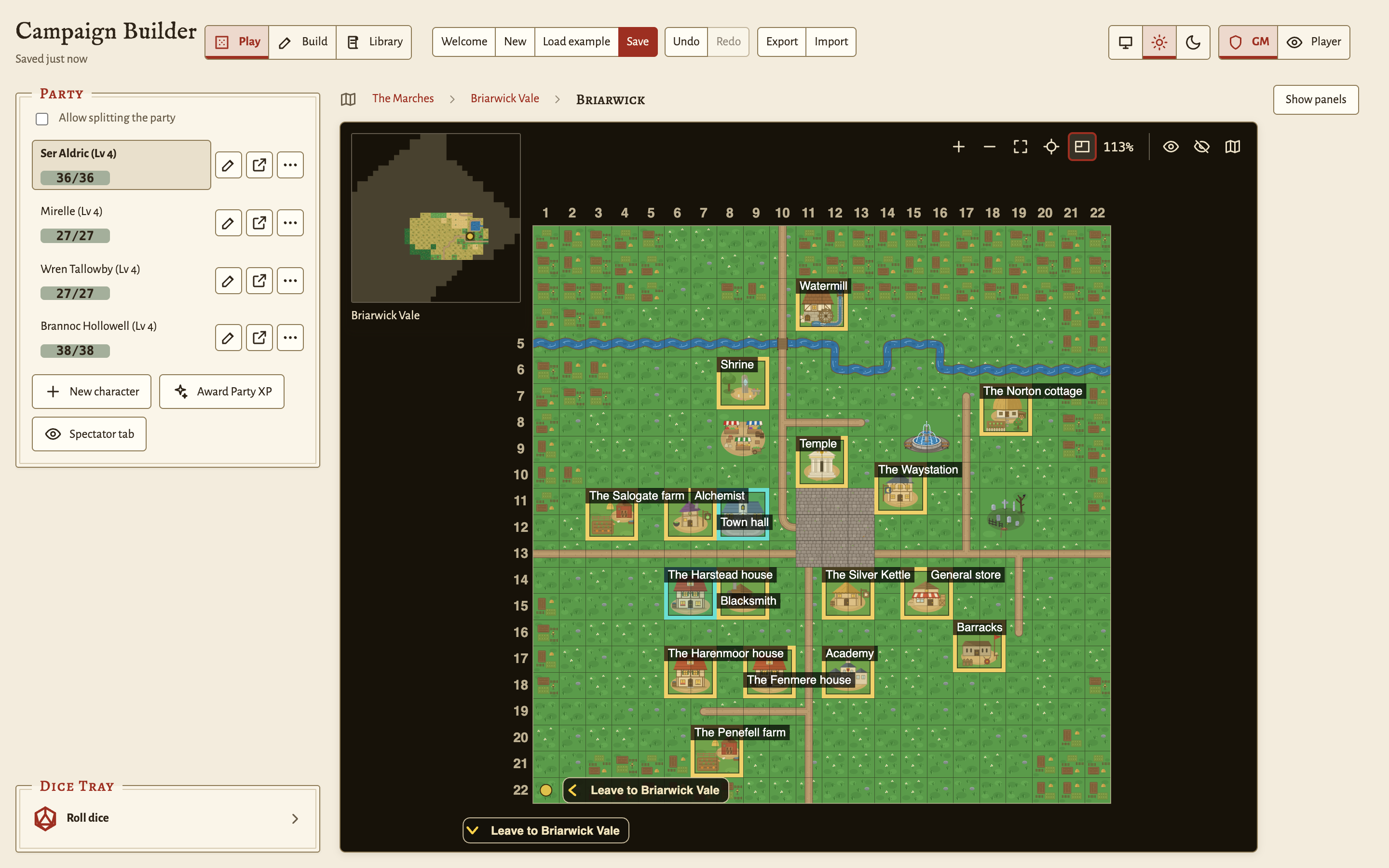Go to The Marches breadcrumb link
Image resolution: width=1389 pixels, height=868 pixels.
[403, 98]
